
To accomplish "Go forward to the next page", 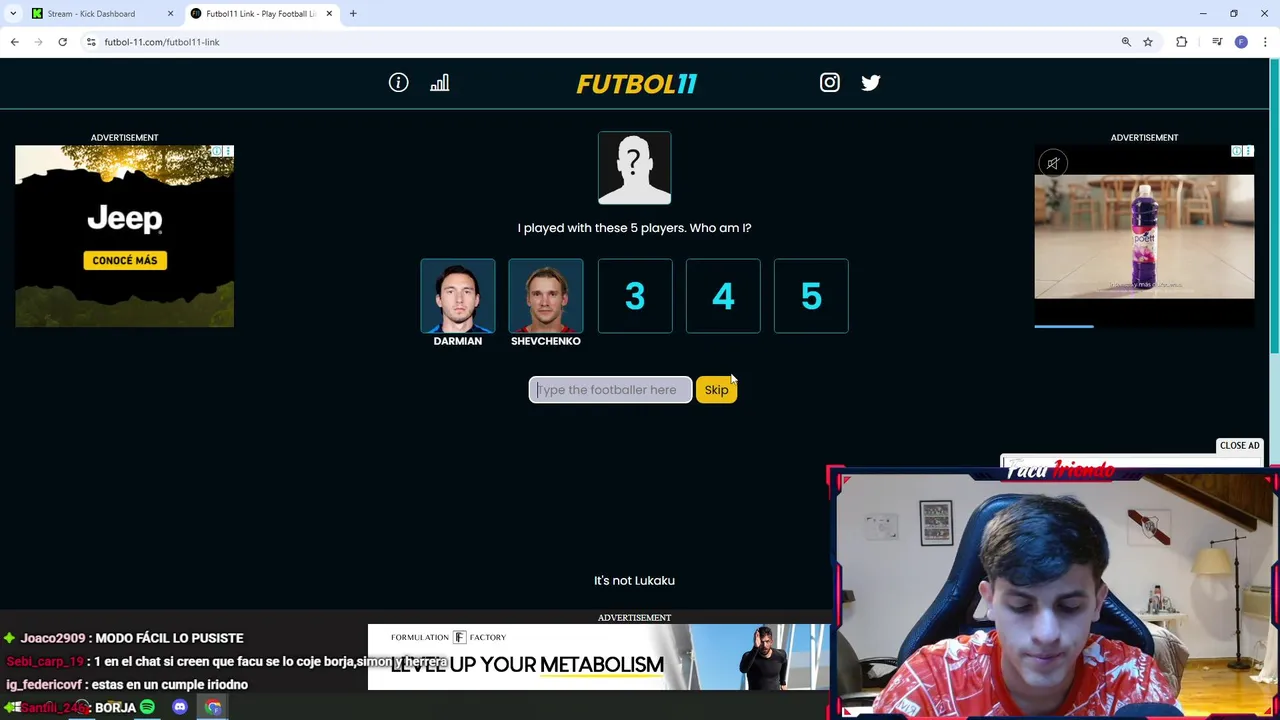I will pos(39,42).
